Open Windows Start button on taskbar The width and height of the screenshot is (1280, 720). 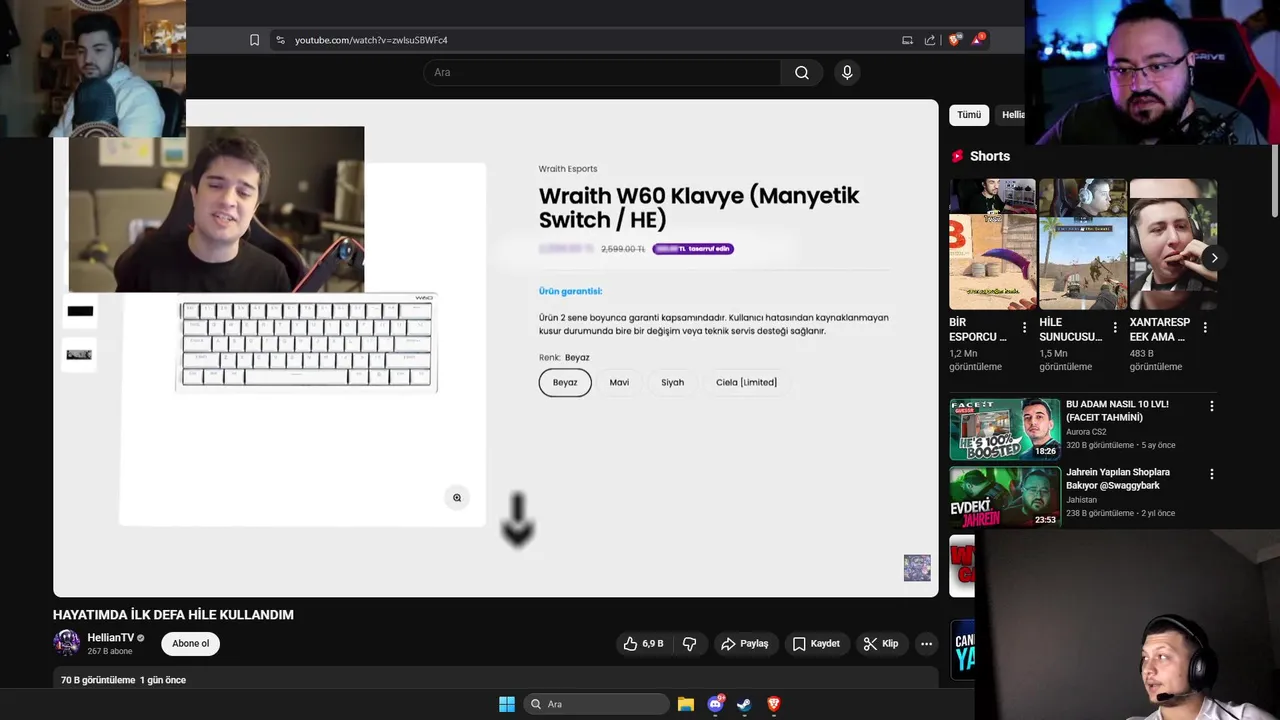(x=507, y=704)
